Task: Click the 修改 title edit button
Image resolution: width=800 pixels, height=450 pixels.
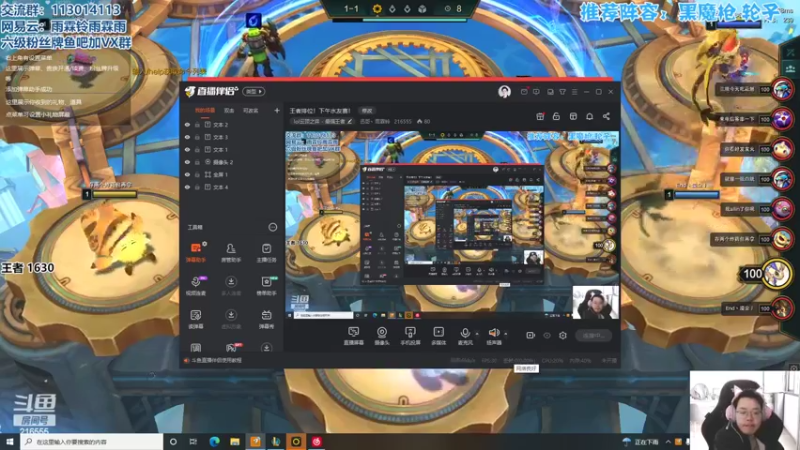Action: point(367,111)
